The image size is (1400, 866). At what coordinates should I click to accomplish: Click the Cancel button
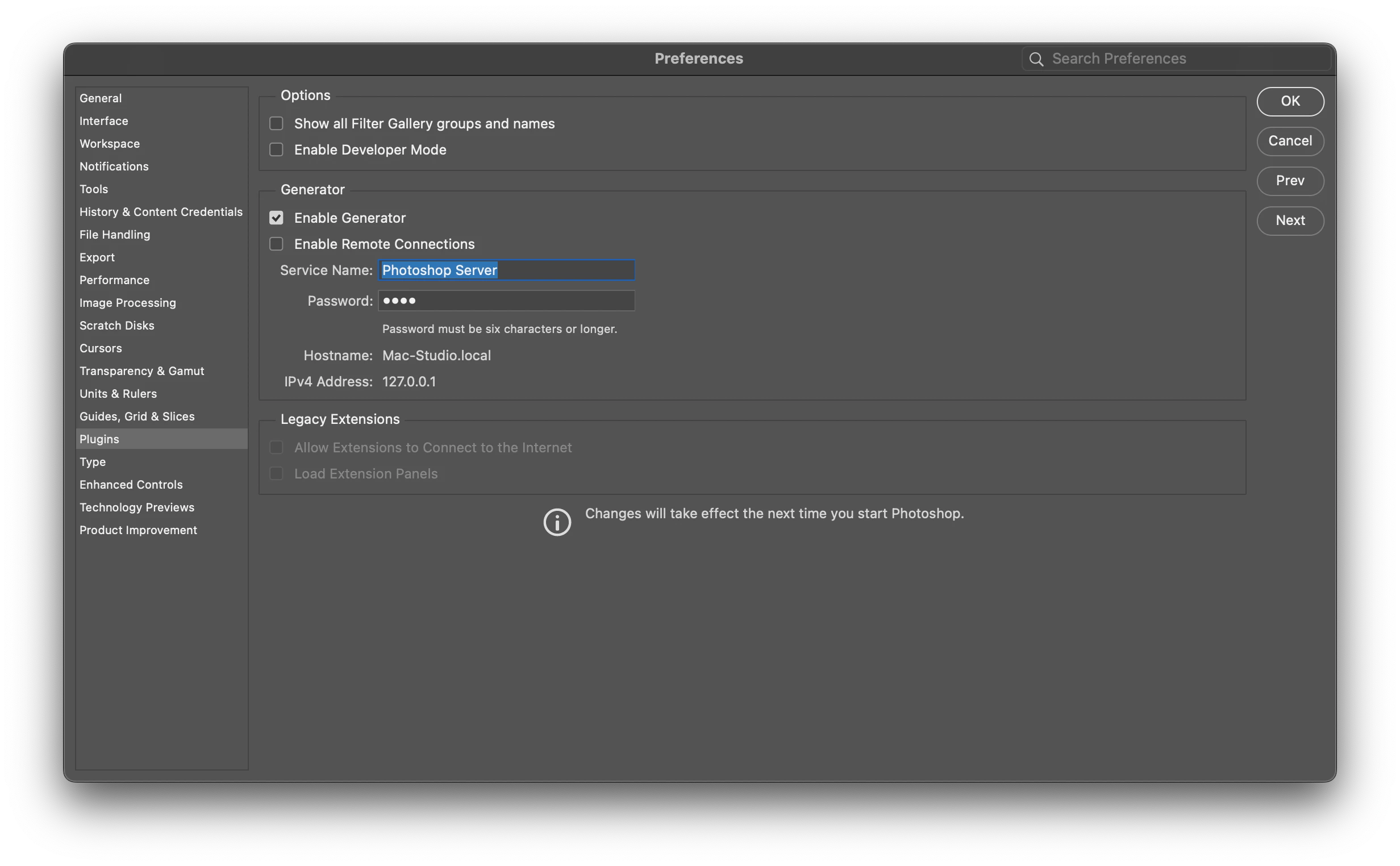point(1290,141)
